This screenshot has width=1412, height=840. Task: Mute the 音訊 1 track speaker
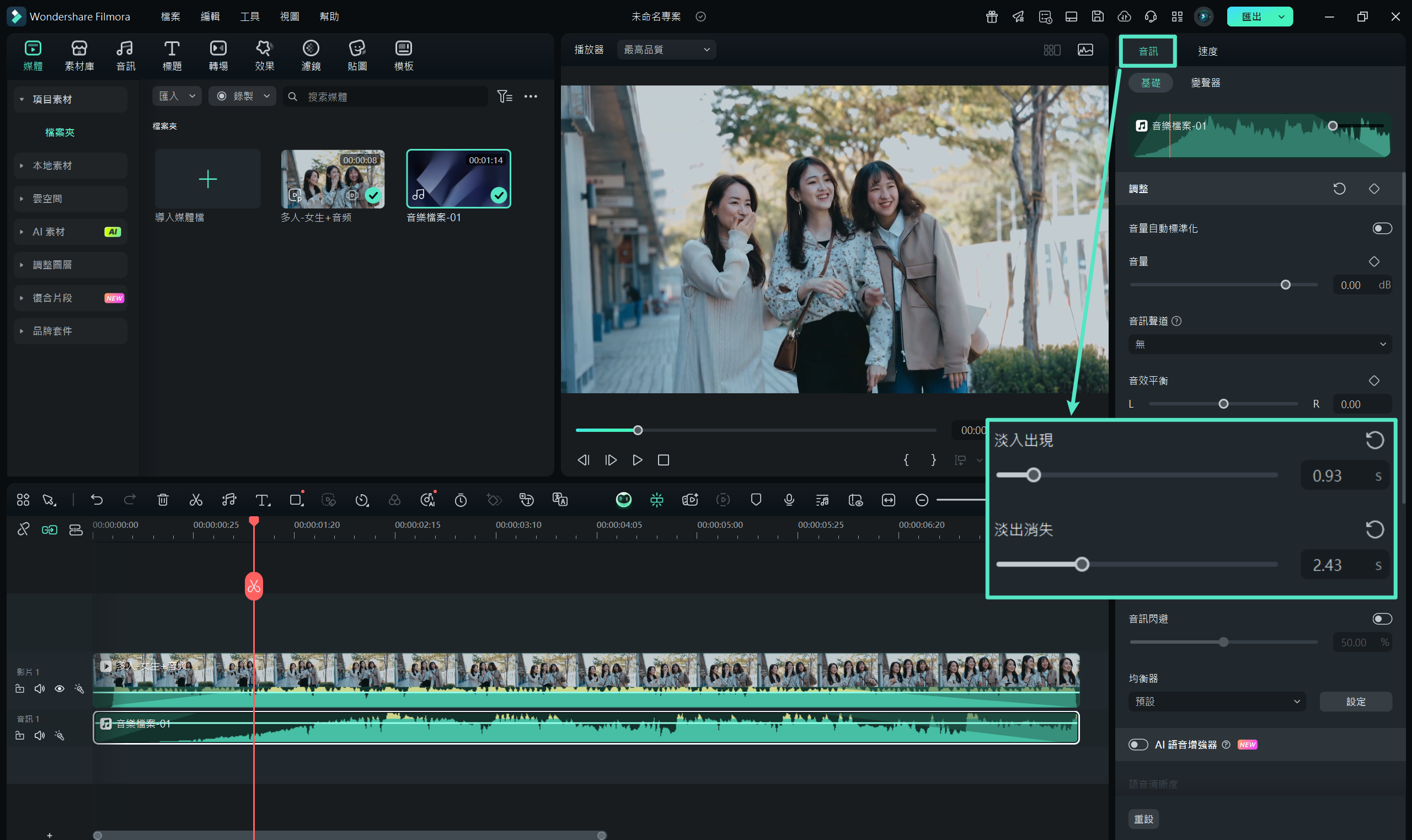pos(40,736)
